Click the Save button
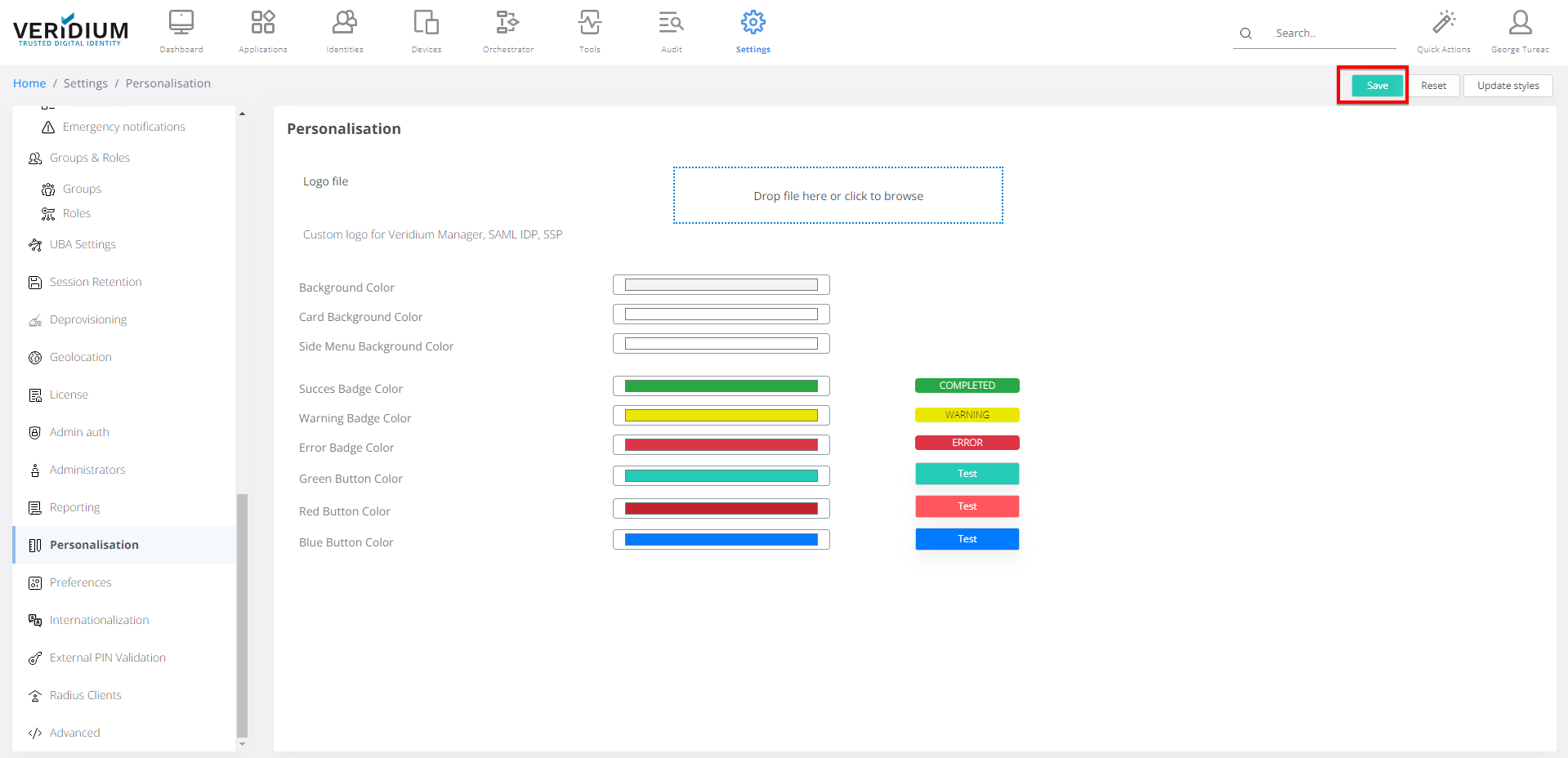Screen dimensions: 1568x758 [1377, 86]
